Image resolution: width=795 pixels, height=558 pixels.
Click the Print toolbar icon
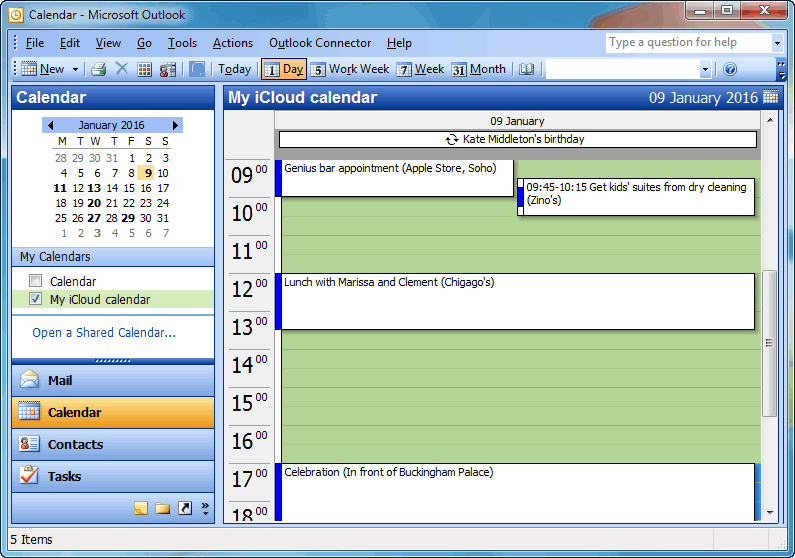[98, 69]
